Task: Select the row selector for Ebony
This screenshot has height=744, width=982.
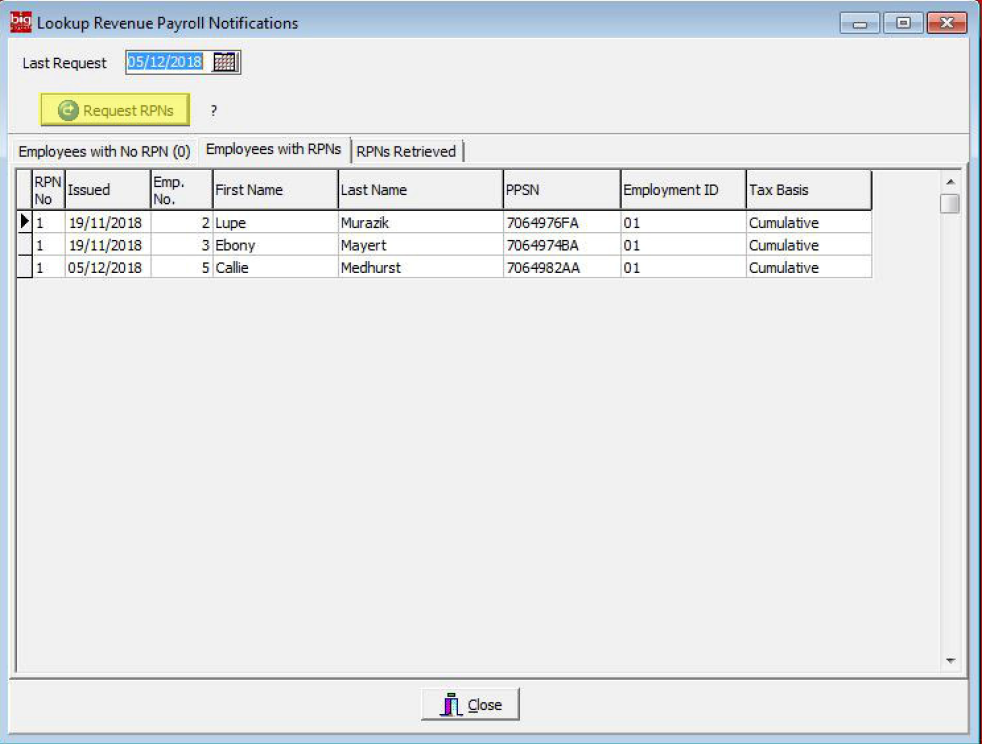Action: (24, 245)
